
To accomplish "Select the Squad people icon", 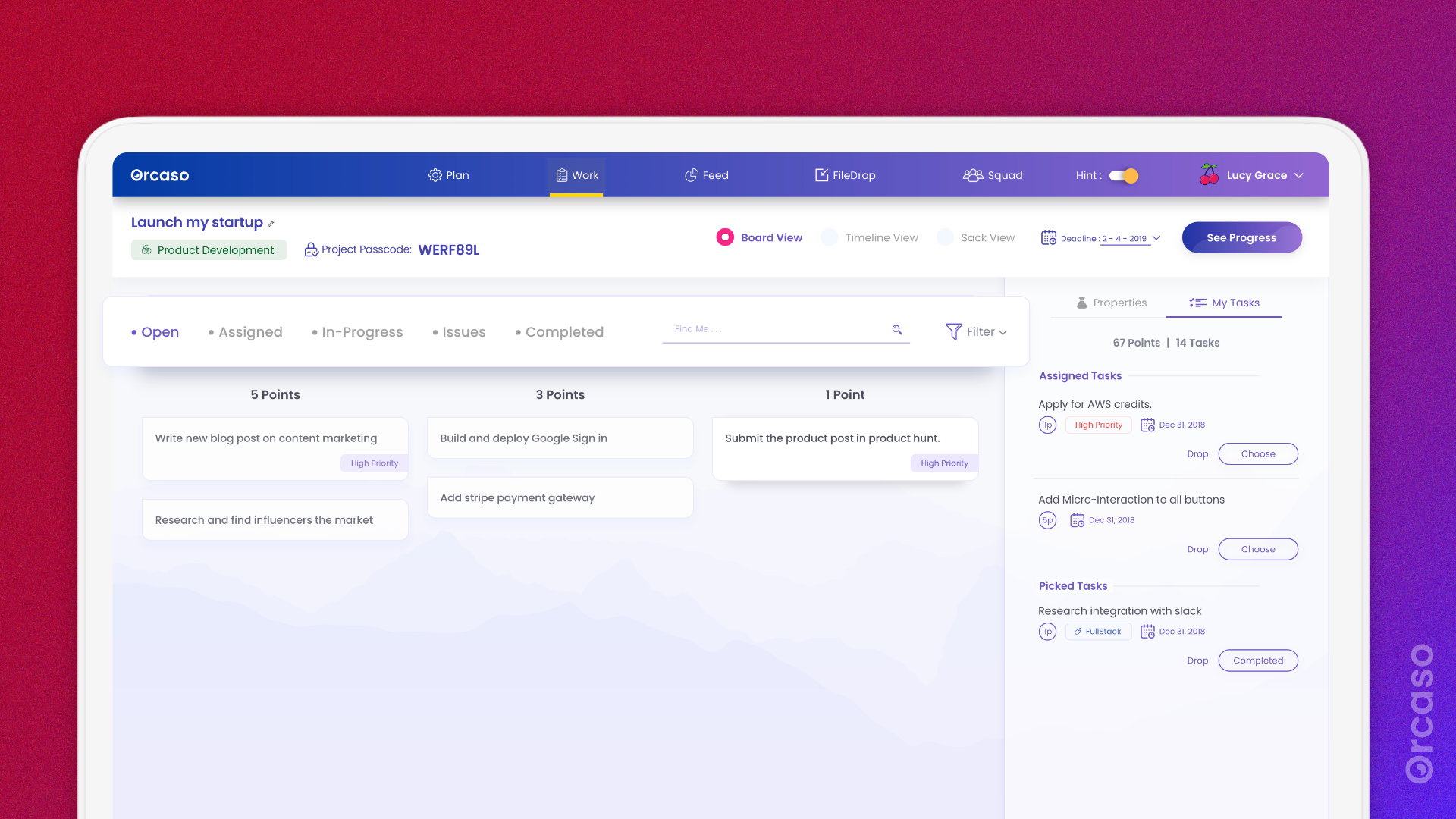I will click(973, 175).
